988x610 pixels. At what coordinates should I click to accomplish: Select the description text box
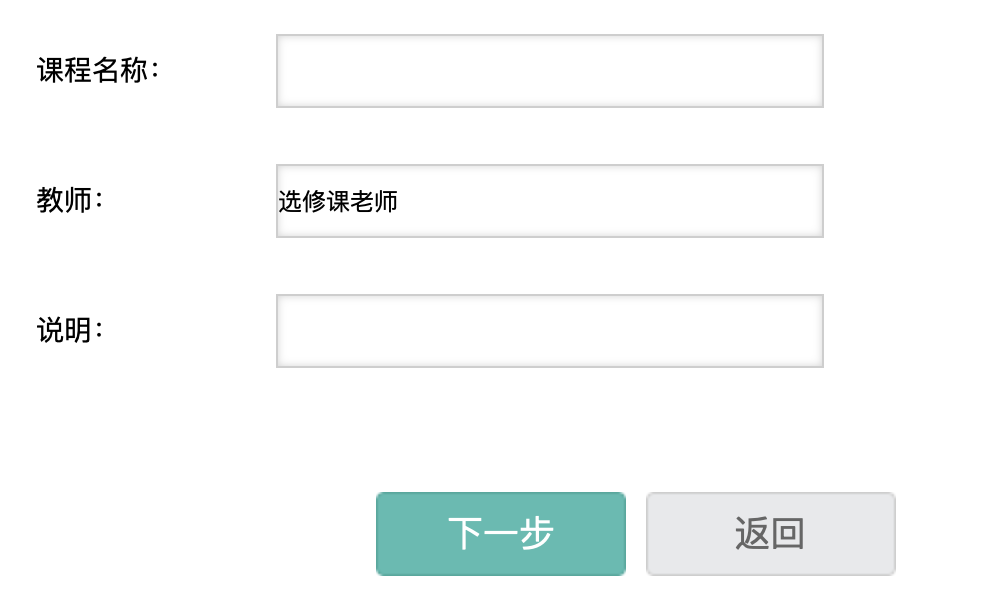(549, 331)
